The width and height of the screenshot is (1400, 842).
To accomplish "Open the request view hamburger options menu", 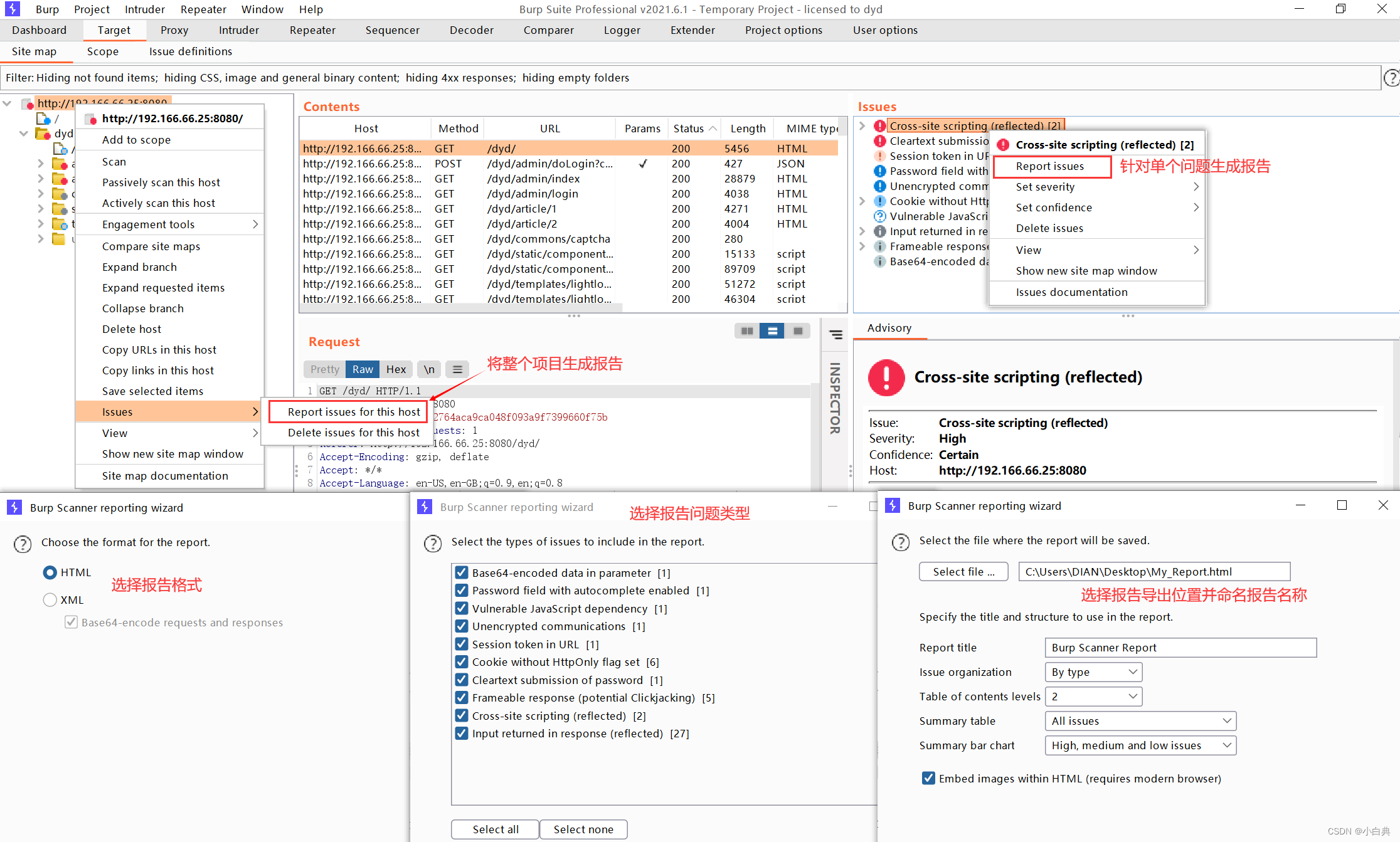I will [457, 369].
